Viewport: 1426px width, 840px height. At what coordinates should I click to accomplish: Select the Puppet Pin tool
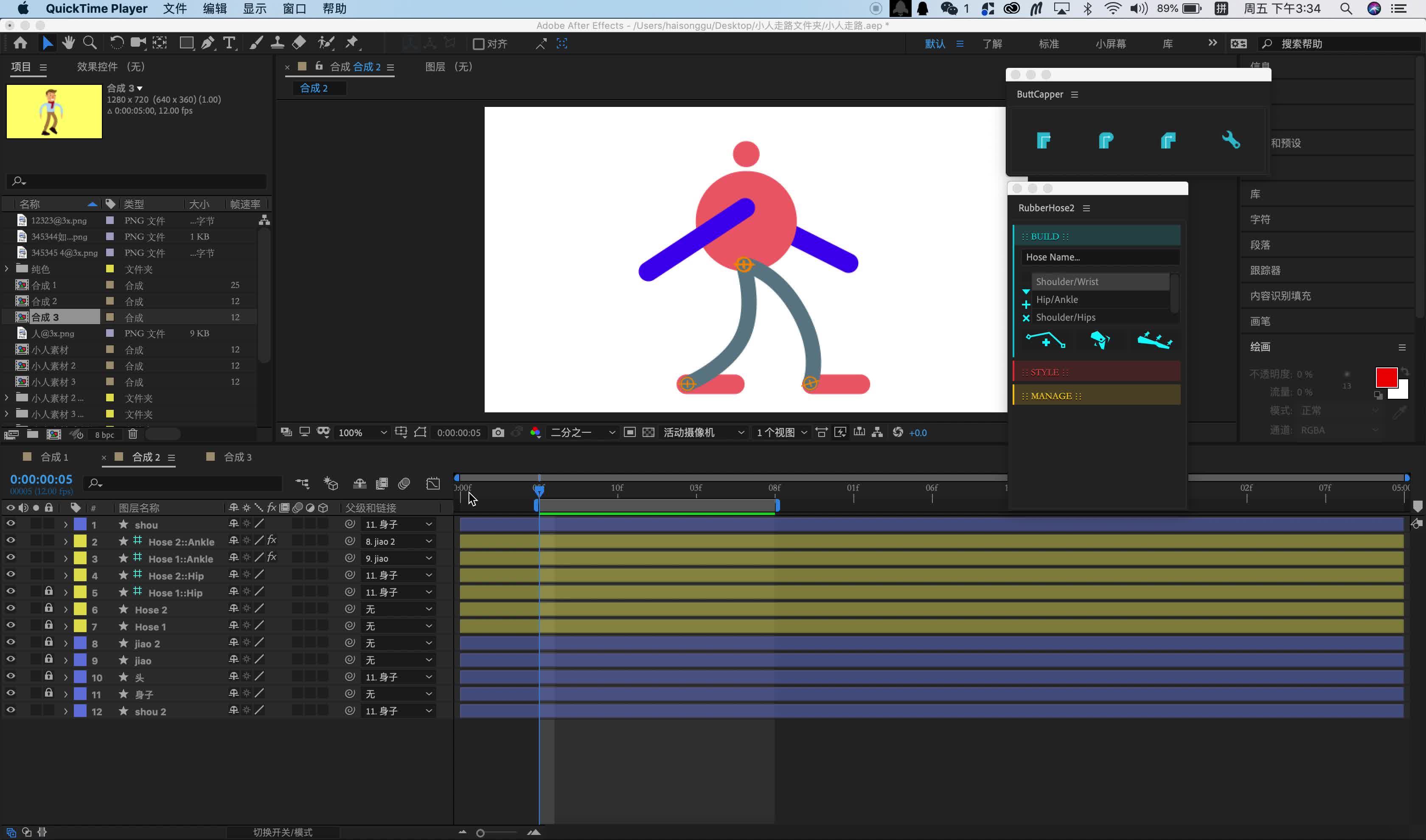[x=352, y=43]
